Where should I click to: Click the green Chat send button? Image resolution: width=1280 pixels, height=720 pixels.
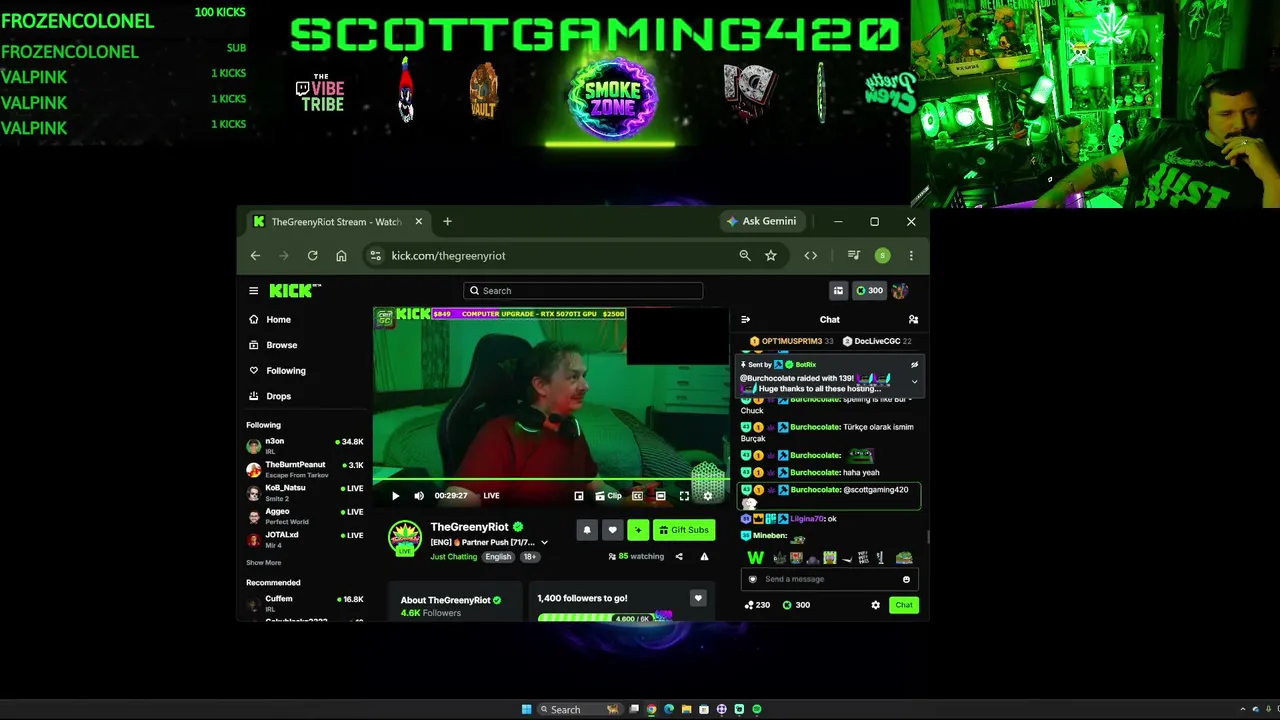click(x=903, y=605)
